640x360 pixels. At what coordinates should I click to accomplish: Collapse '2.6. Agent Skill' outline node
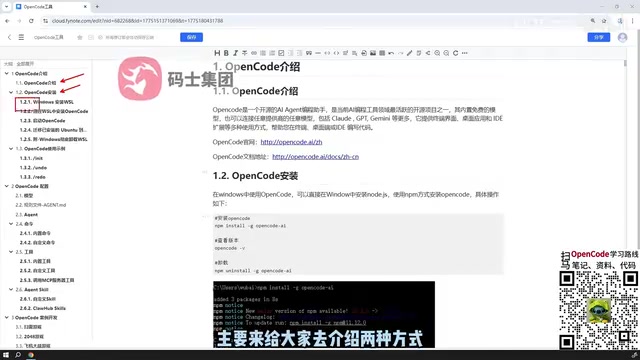(11, 289)
